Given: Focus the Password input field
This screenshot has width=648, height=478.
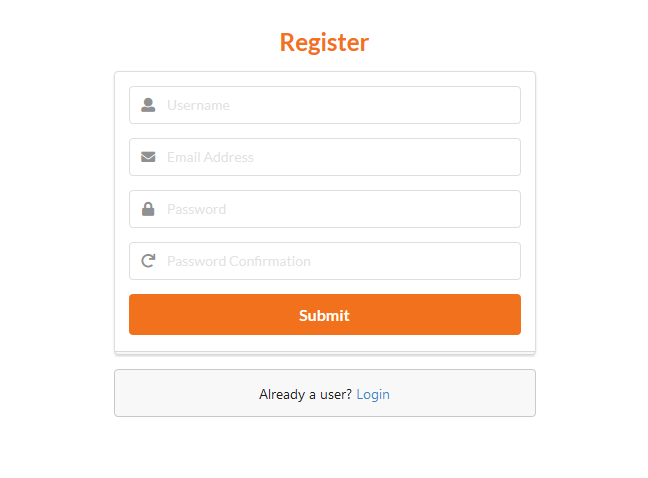Looking at the screenshot, I should tap(325, 209).
